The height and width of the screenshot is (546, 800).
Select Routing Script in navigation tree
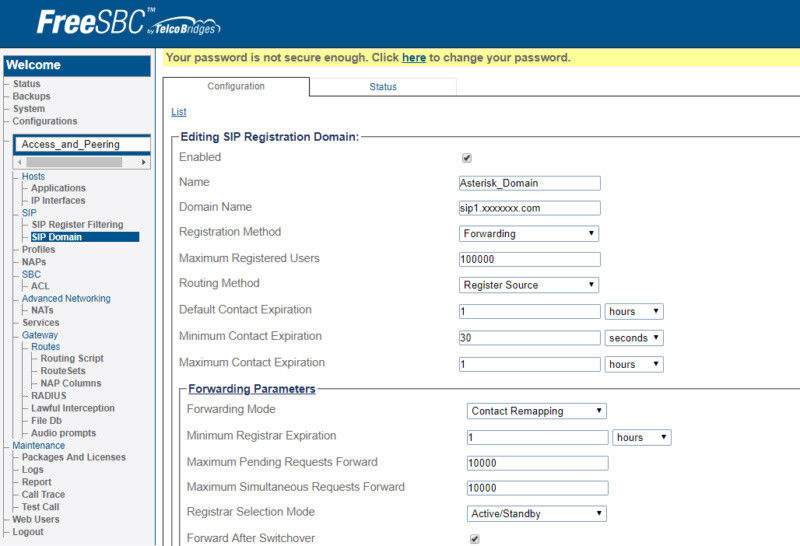pos(72,358)
